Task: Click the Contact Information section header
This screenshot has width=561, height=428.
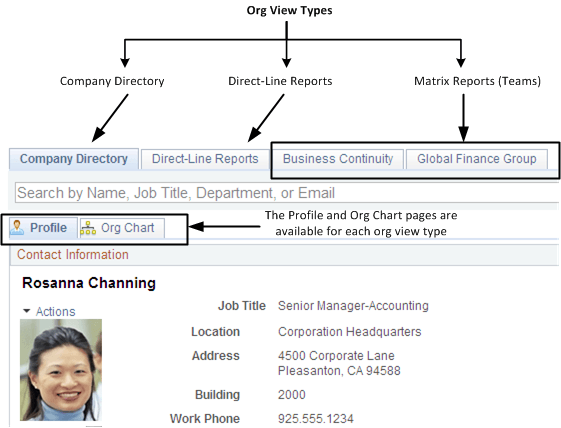Action: 73,254
